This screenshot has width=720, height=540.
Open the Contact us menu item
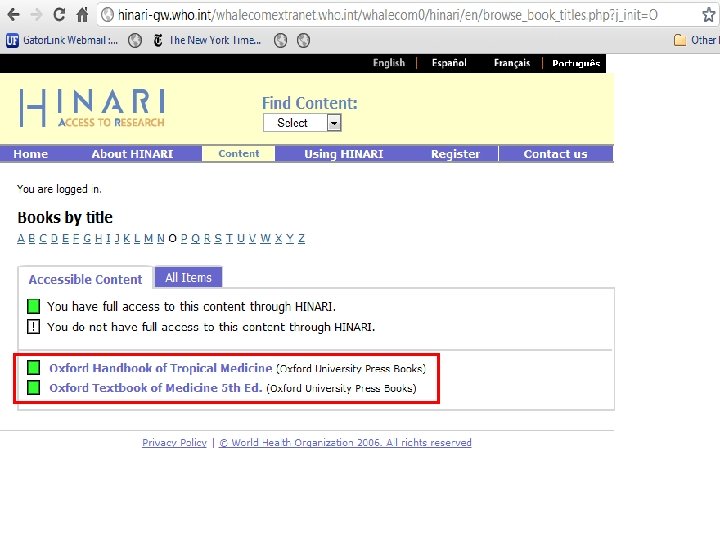(x=556, y=154)
